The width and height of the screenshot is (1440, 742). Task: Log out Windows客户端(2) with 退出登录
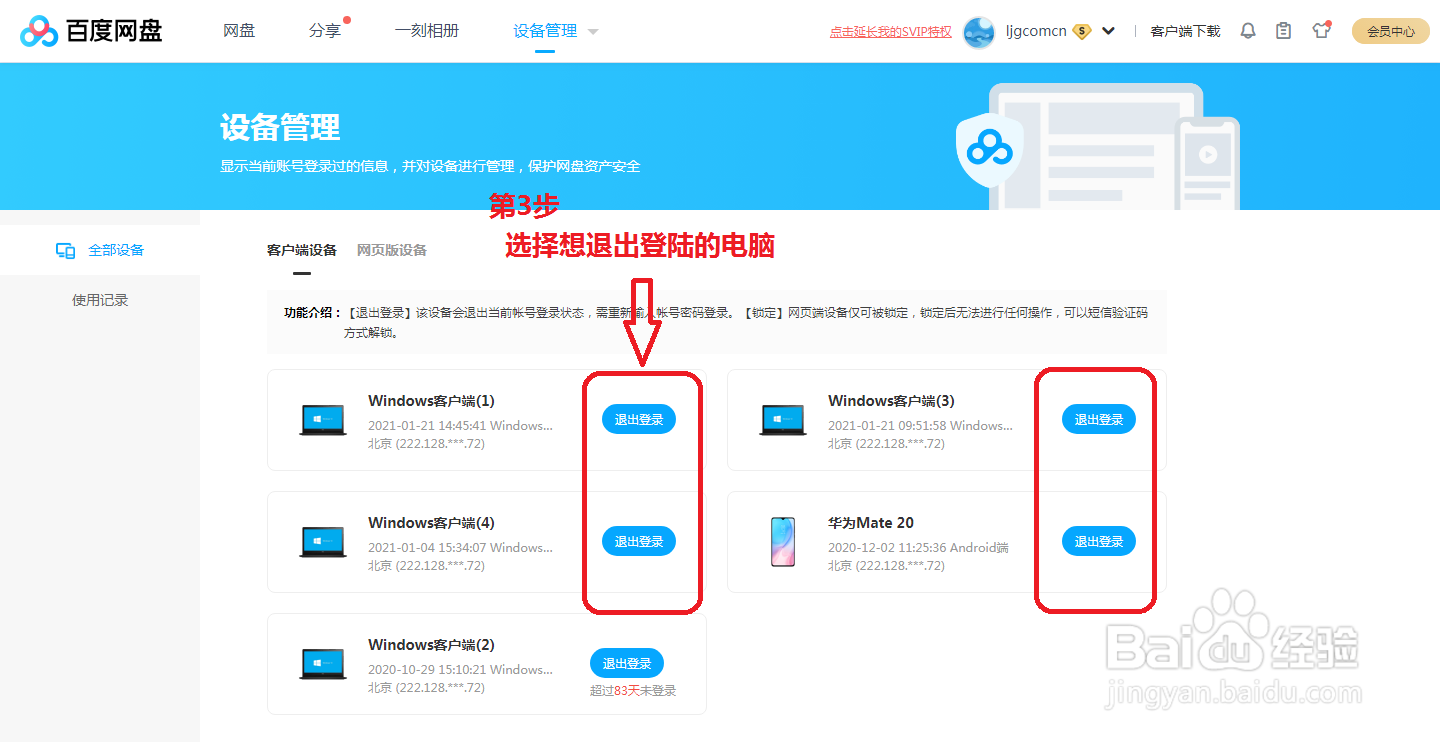[627, 663]
